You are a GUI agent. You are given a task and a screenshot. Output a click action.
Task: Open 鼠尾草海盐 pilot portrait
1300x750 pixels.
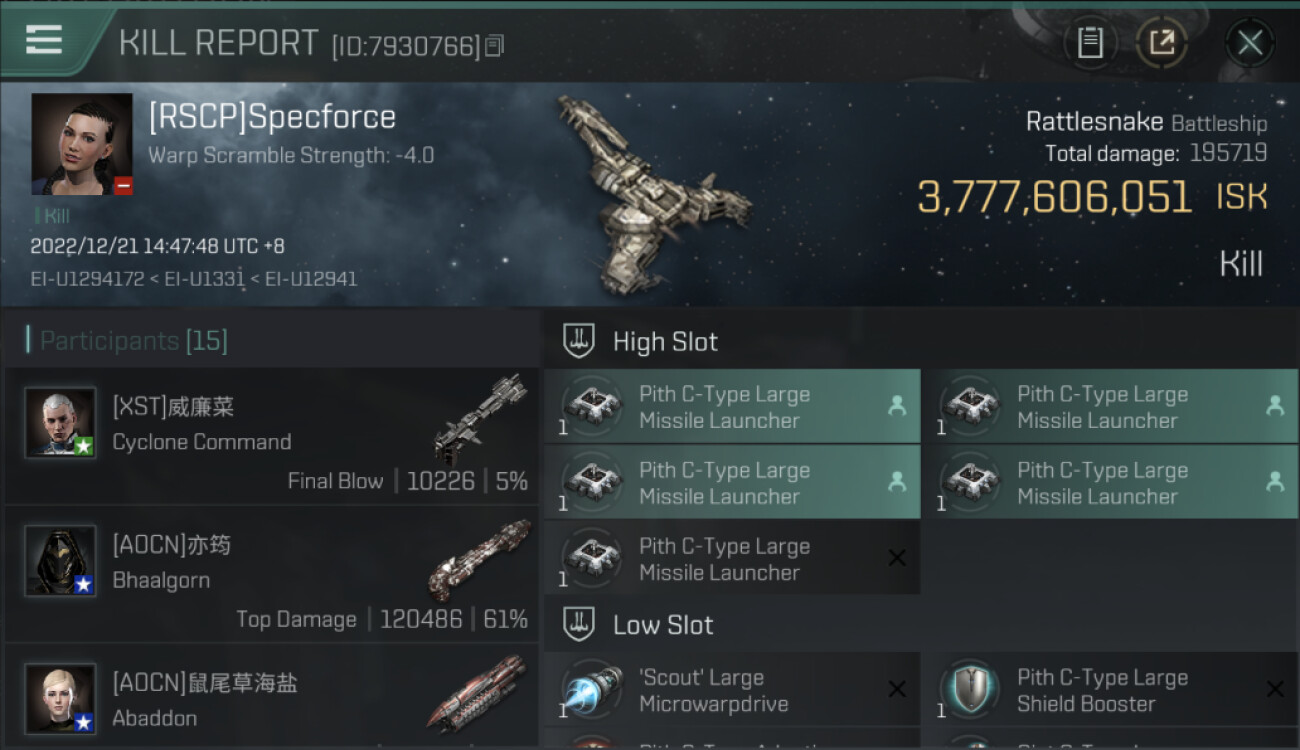[x=60, y=698]
